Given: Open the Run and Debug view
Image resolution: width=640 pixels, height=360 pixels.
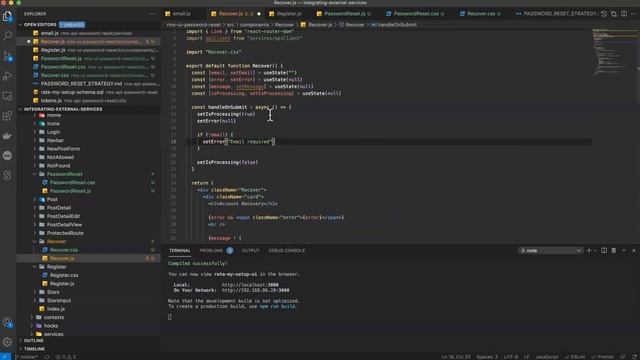Looking at the screenshot, I should (x=7, y=76).
